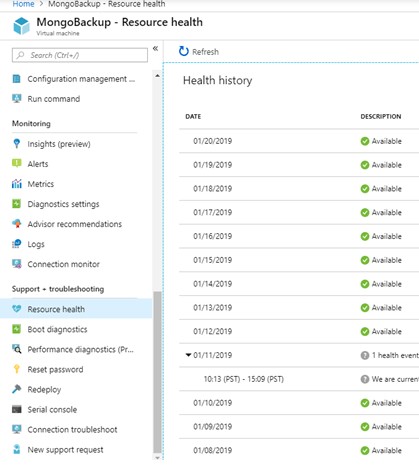Click the 10:13 (PST) - 15:09 (PST) time range

pos(244,379)
